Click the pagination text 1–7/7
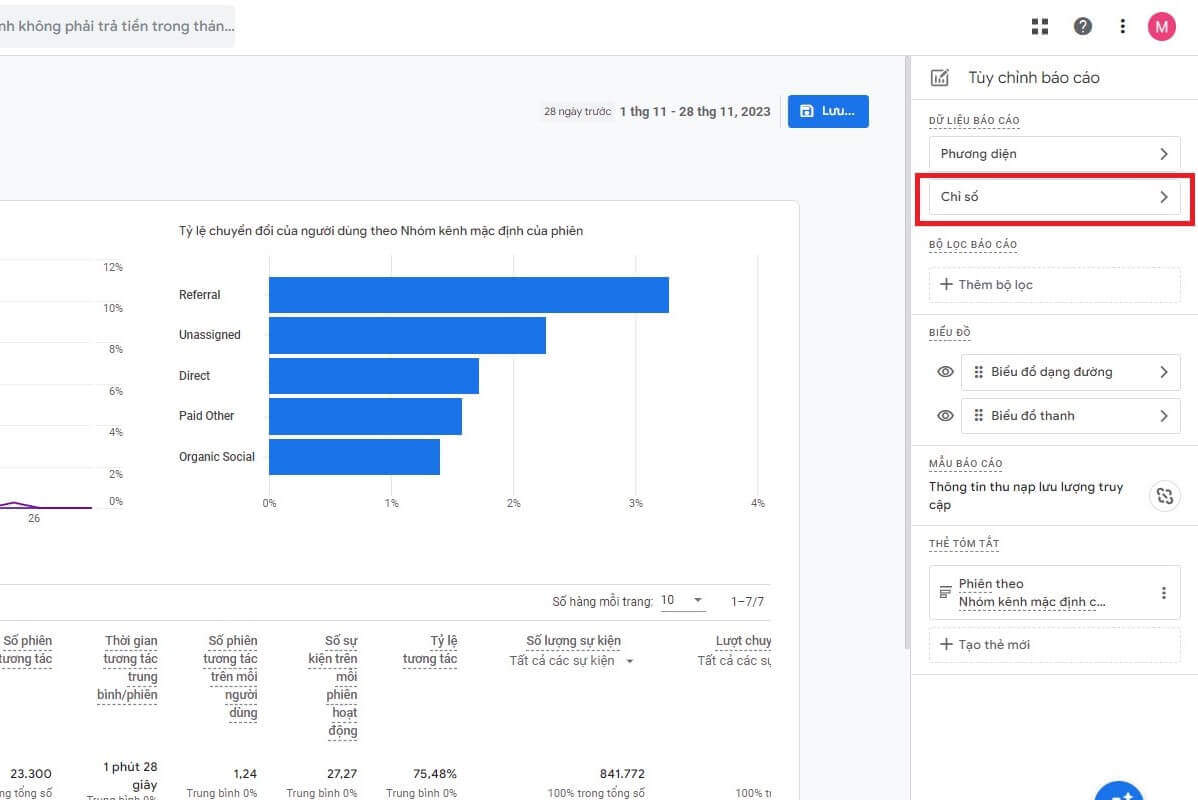1198x800 pixels. click(x=746, y=601)
